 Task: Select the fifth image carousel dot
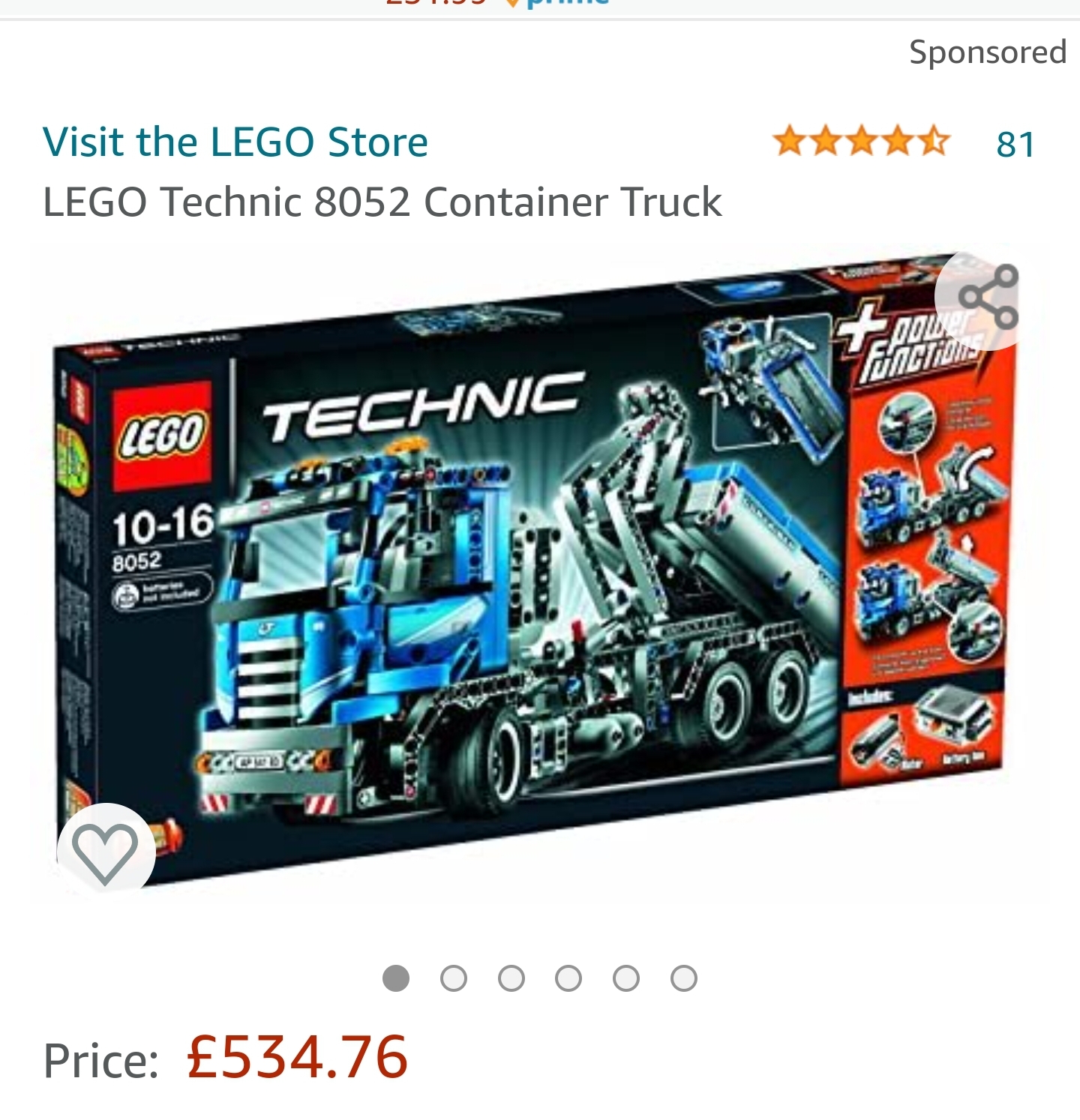tap(626, 978)
